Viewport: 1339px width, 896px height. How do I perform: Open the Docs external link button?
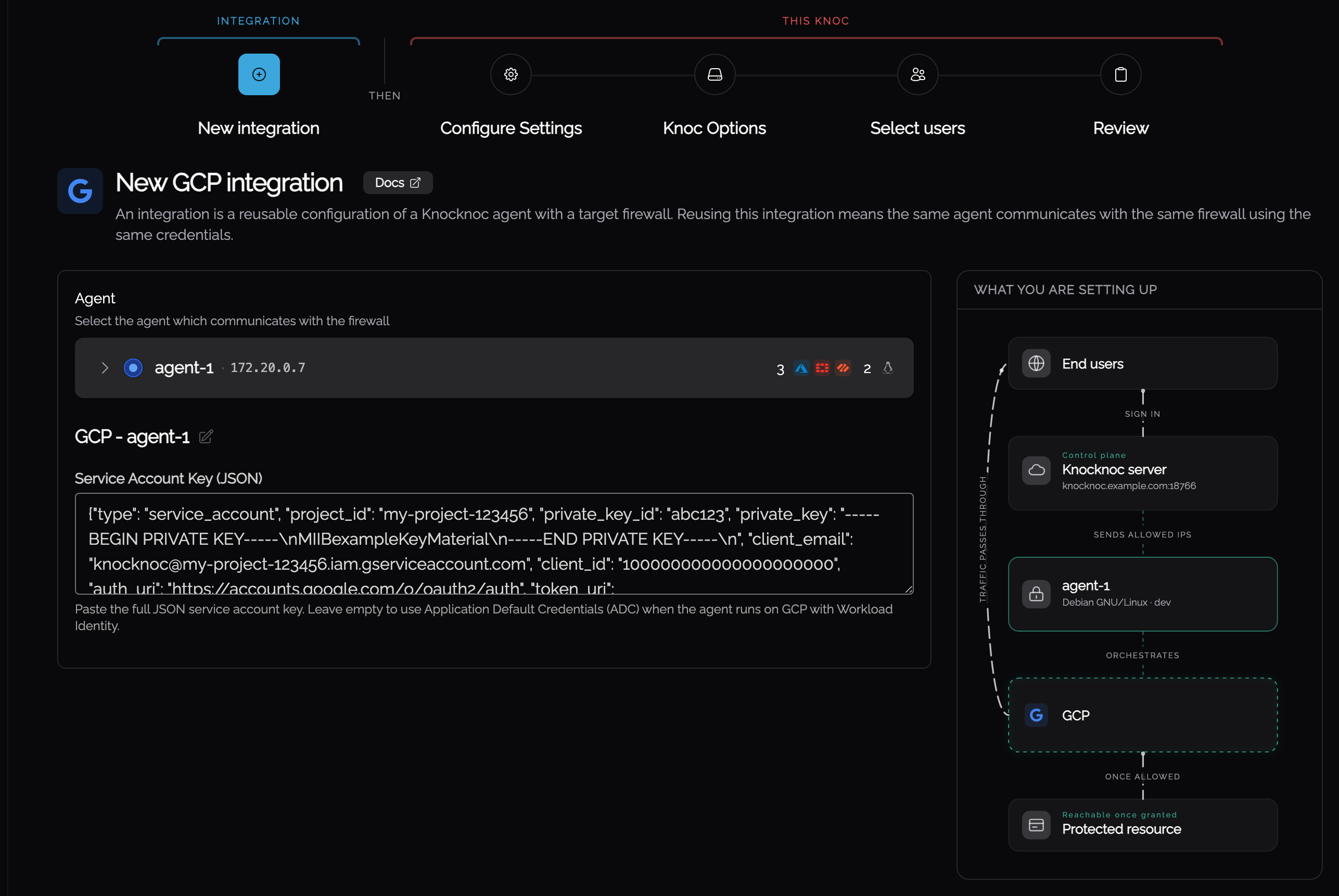[x=398, y=183]
